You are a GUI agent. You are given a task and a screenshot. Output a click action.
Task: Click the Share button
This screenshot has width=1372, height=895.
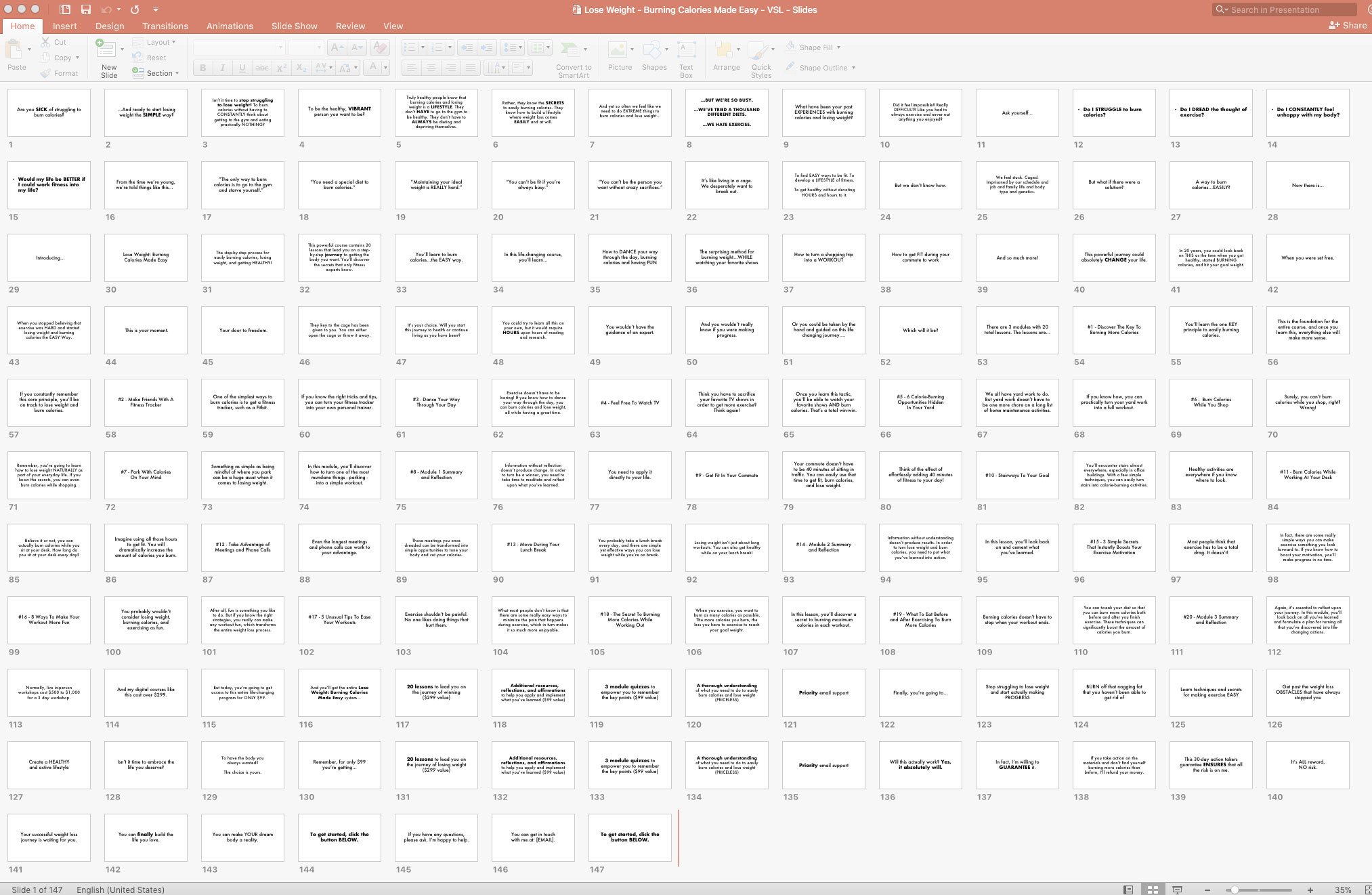(1348, 25)
